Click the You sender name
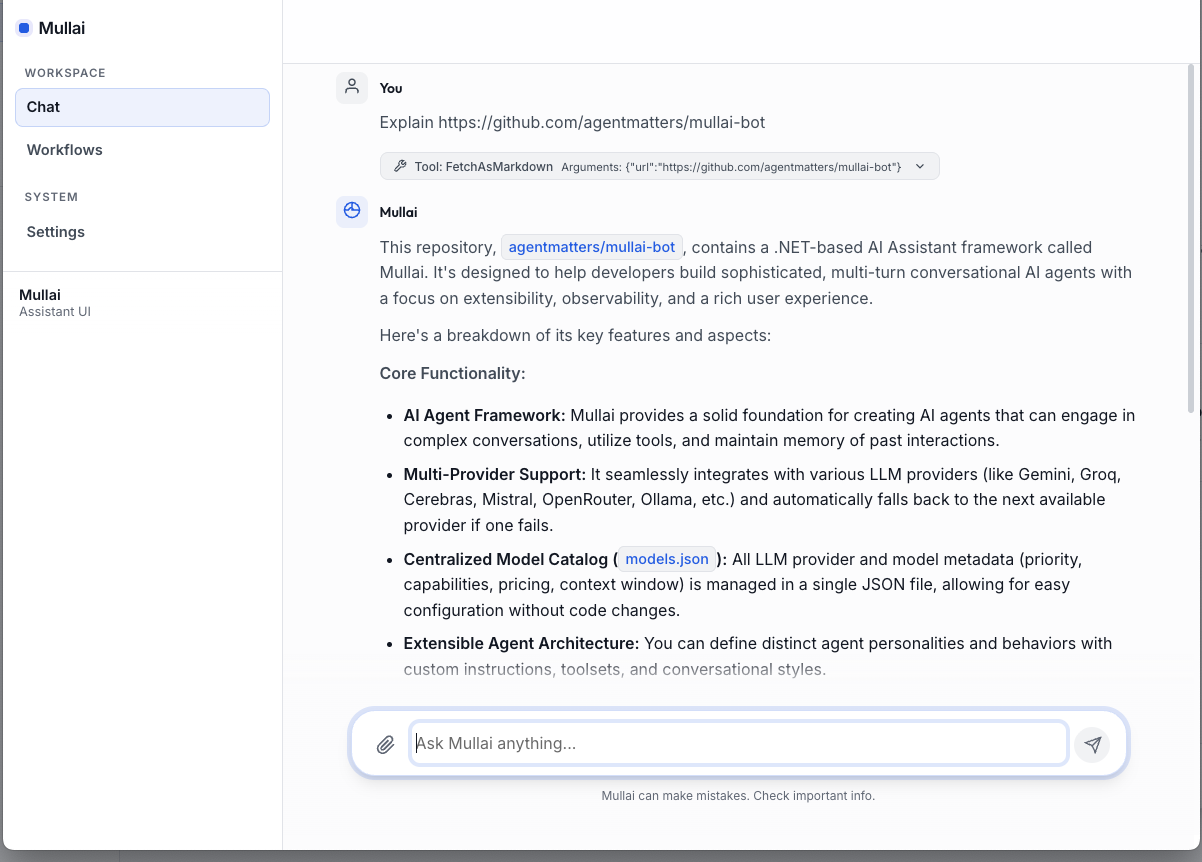 click(x=391, y=88)
